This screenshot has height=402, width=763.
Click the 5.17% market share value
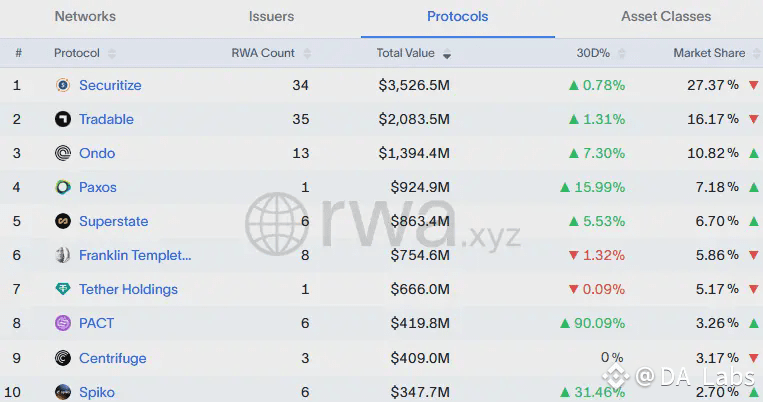(x=717, y=289)
